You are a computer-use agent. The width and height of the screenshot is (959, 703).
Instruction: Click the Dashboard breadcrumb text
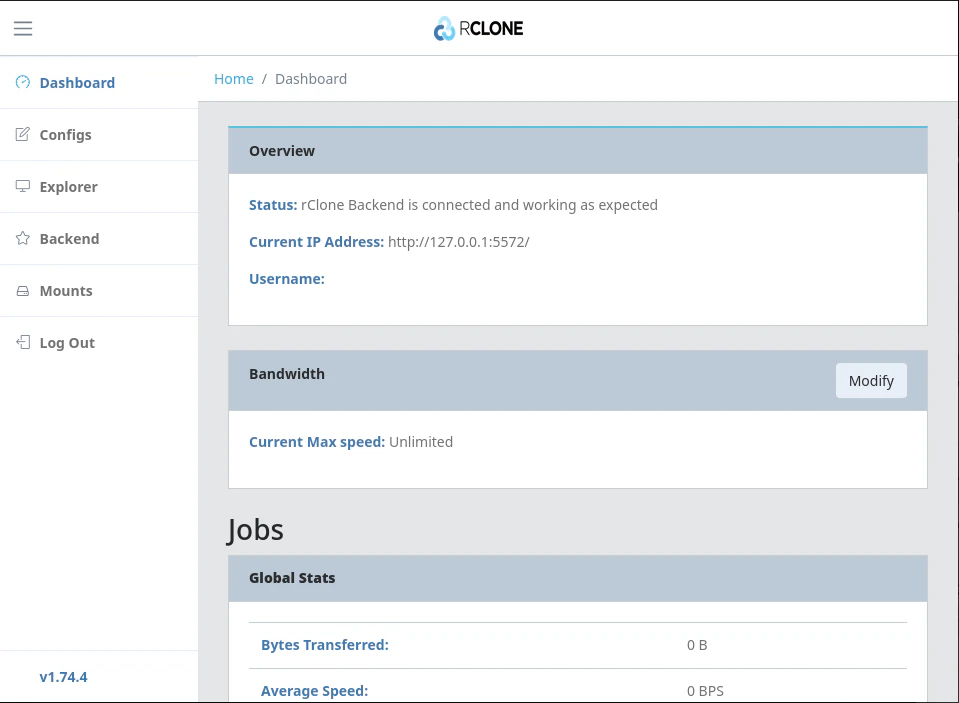click(x=311, y=79)
